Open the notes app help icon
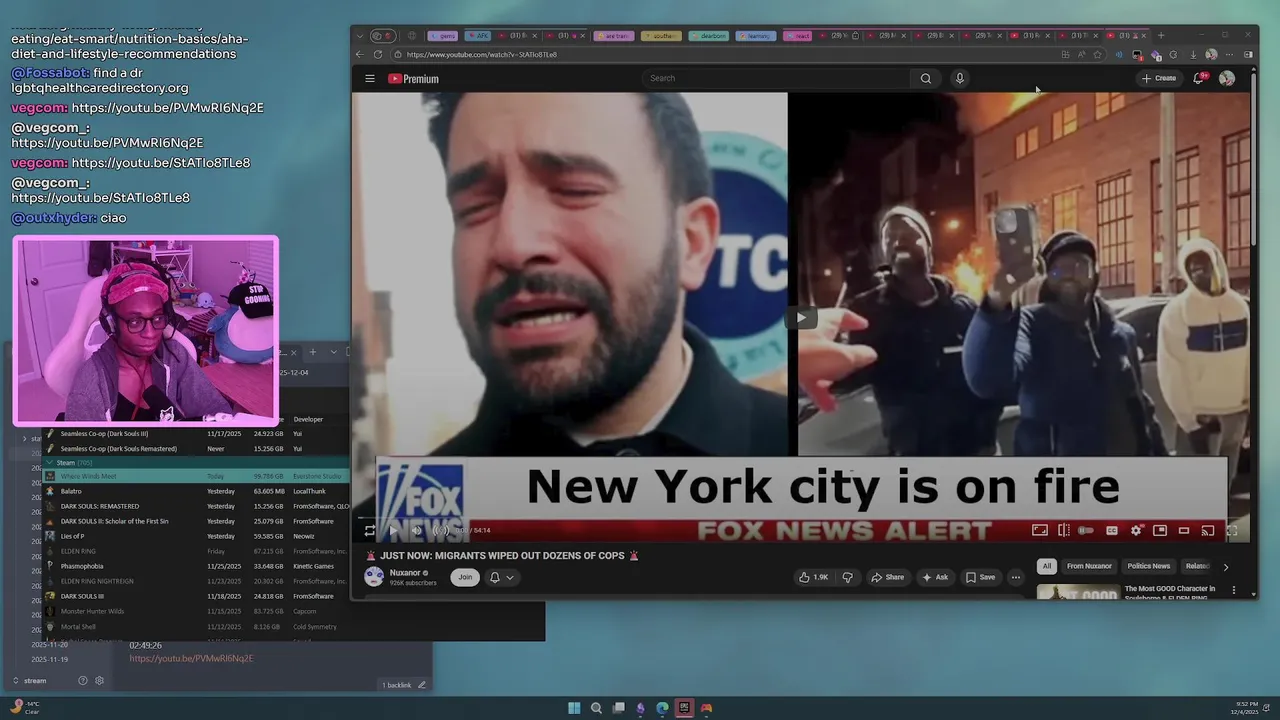The image size is (1280, 720). [x=83, y=681]
